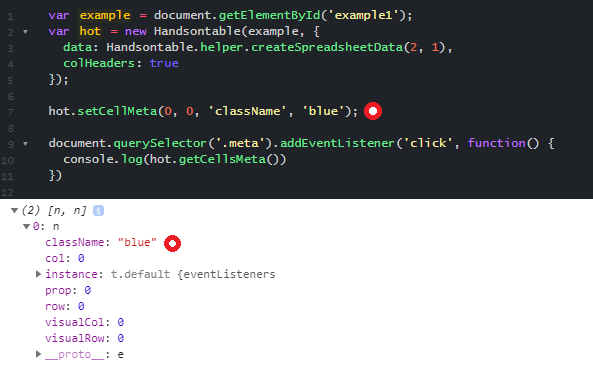593x373 pixels.
Task: Collapse the 0: n object entry
Action: [x=26, y=226]
